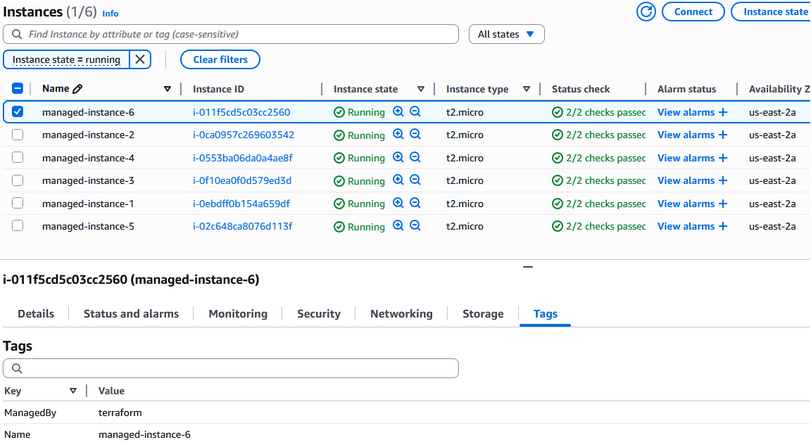Click zoom-out filter icon for managed-instance-5
Screen dimensions: 812x447
[415, 226]
